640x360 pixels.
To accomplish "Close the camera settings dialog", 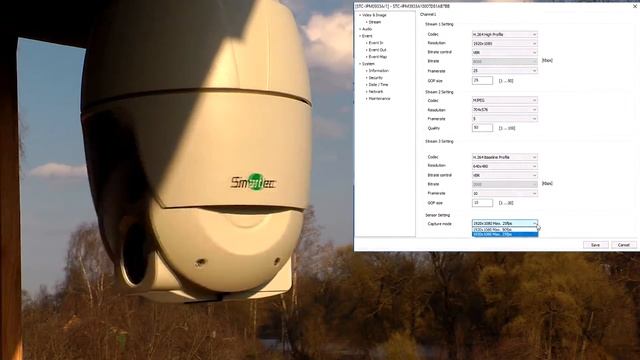I will pyautogui.click(x=635, y=6).
